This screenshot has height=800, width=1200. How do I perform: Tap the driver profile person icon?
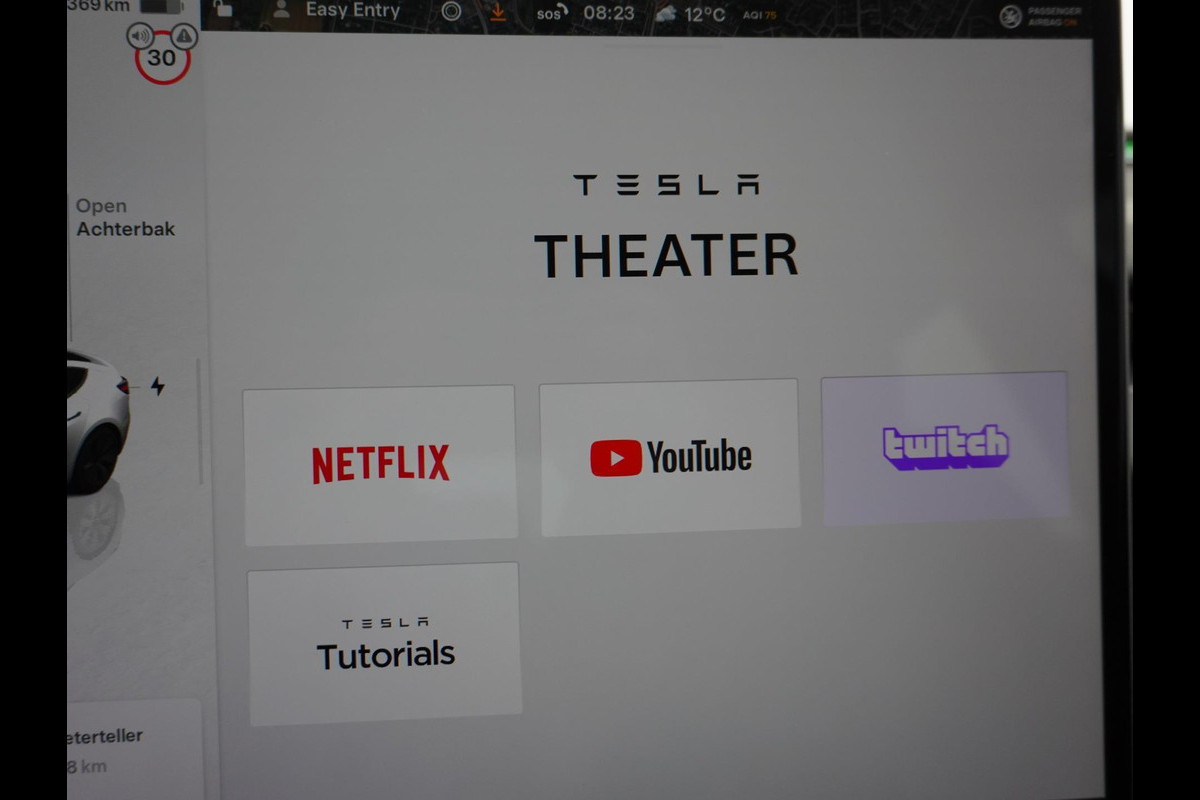(x=282, y=10)
